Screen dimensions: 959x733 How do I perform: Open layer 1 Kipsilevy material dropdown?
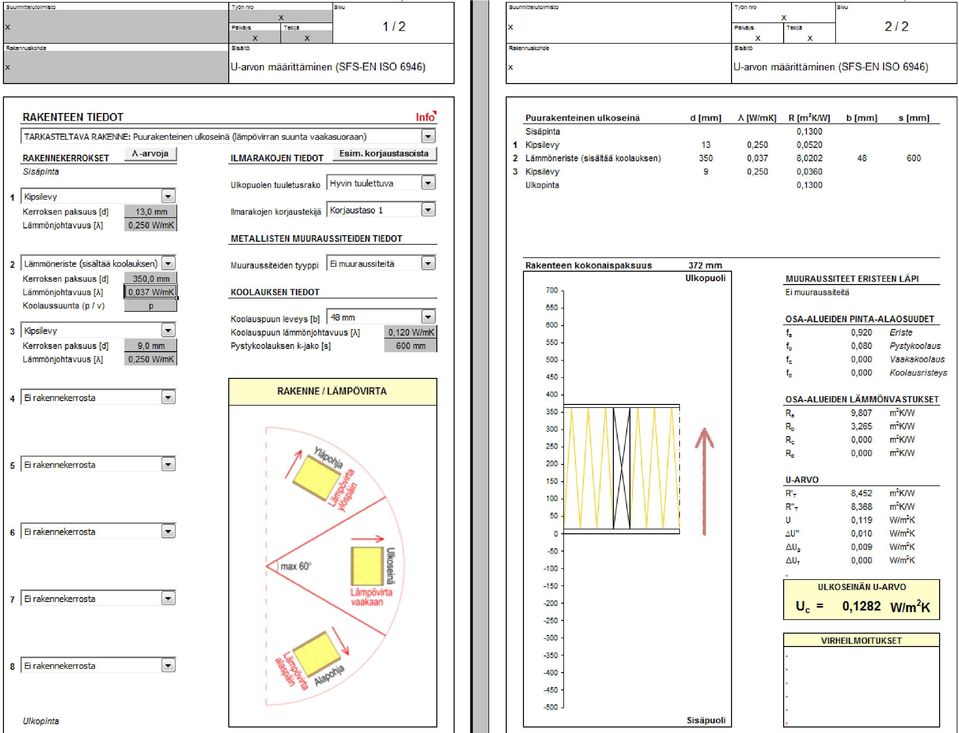[168, 196]
